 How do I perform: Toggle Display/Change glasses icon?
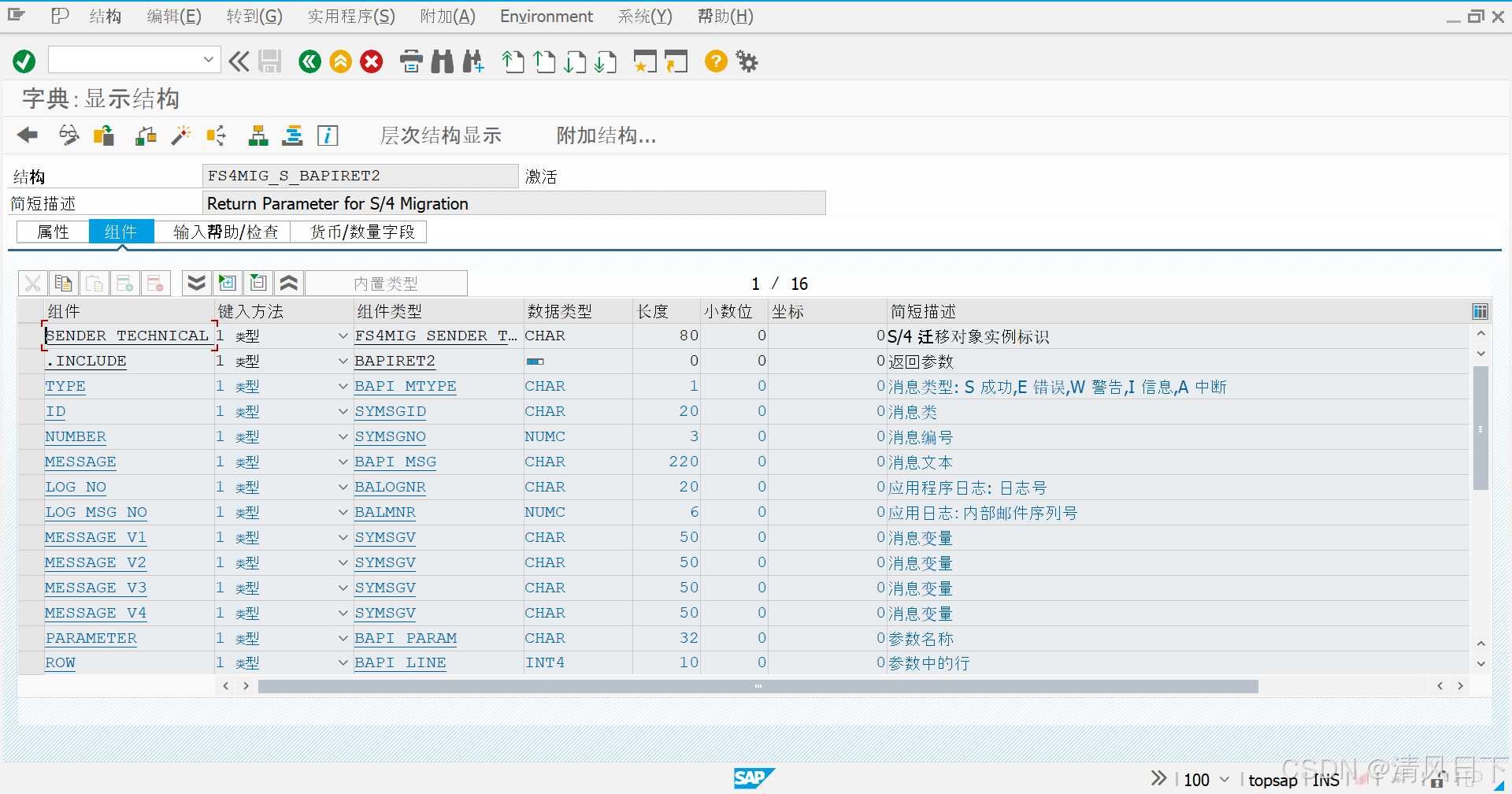click(x=69, y=135)
